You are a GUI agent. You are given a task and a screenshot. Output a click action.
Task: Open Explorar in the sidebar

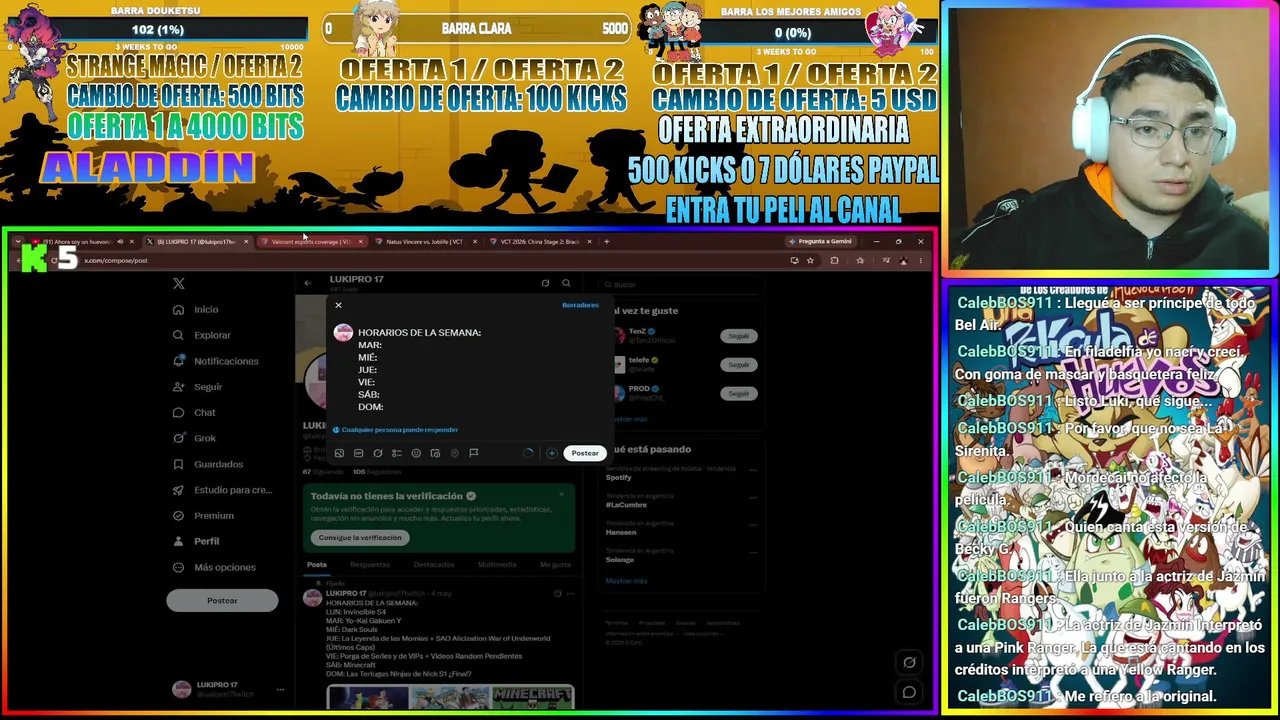coord(202,336)
